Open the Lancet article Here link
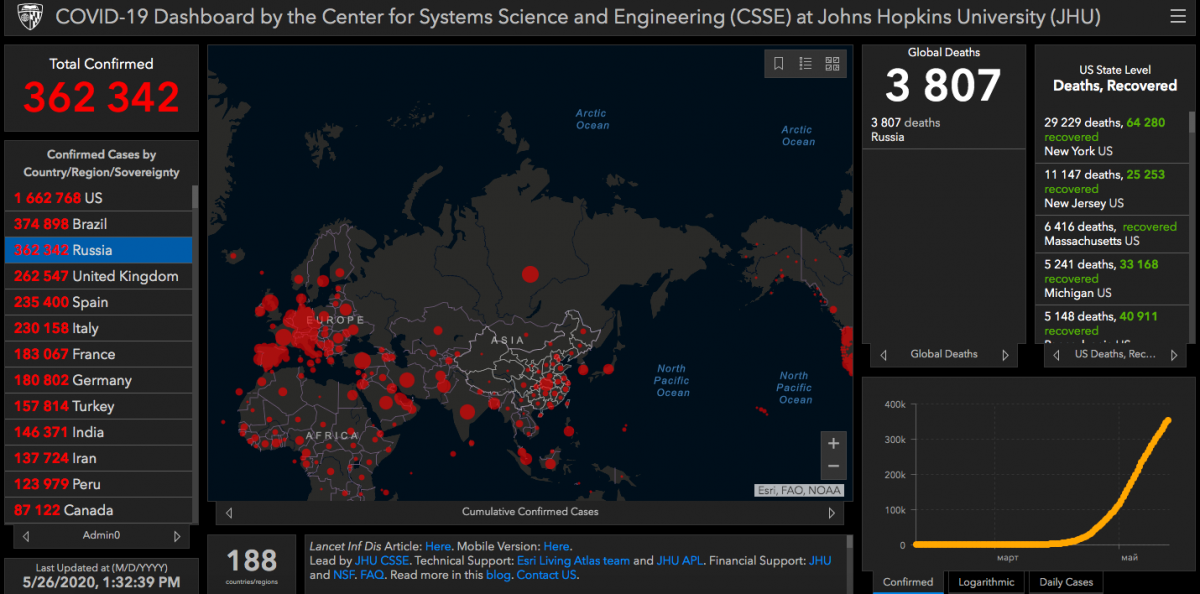This screenshot has height=594, width=1200. click(438, 547)
